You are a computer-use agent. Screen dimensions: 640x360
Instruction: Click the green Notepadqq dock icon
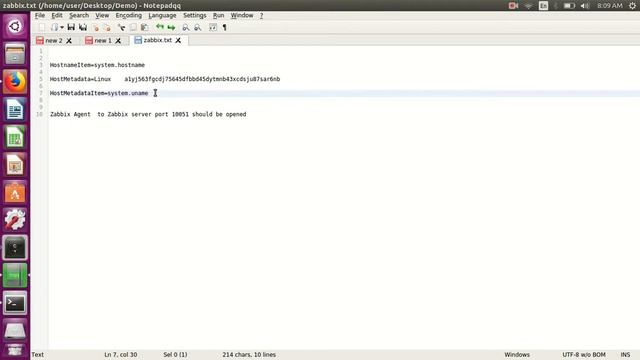[x=15, y=276]
